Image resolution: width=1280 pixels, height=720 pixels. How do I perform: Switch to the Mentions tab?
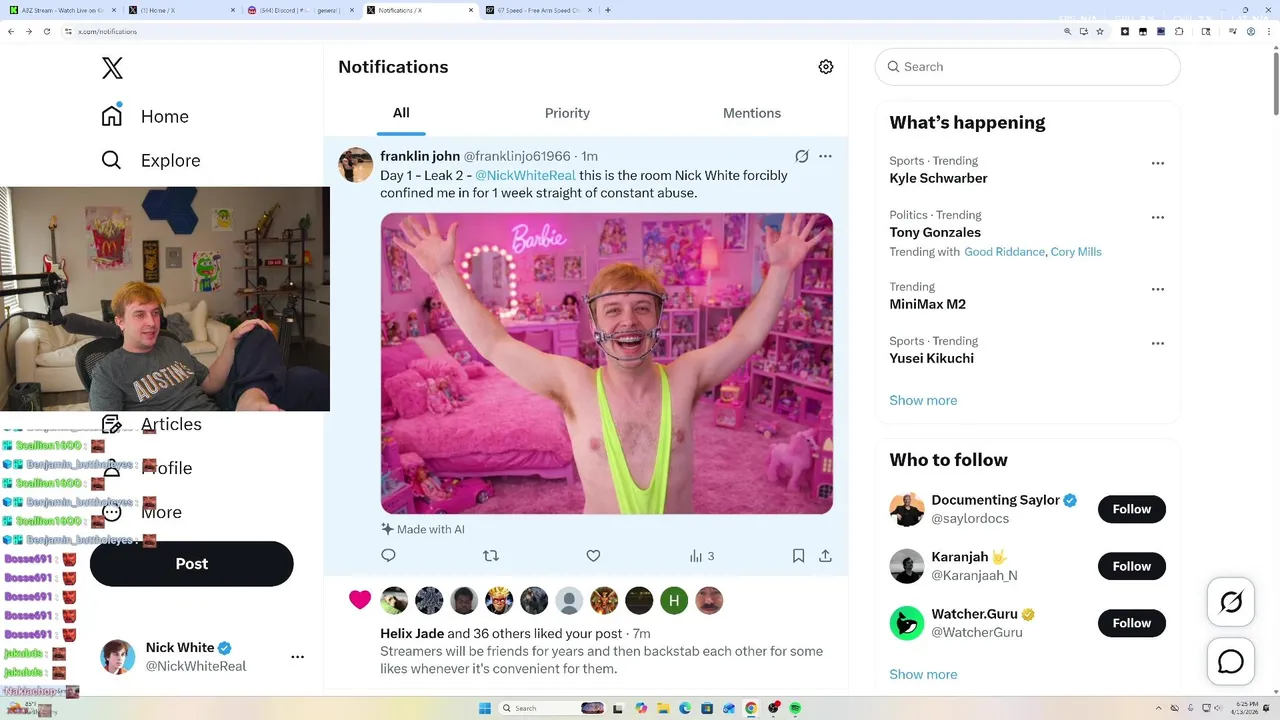tap(752, 113)
